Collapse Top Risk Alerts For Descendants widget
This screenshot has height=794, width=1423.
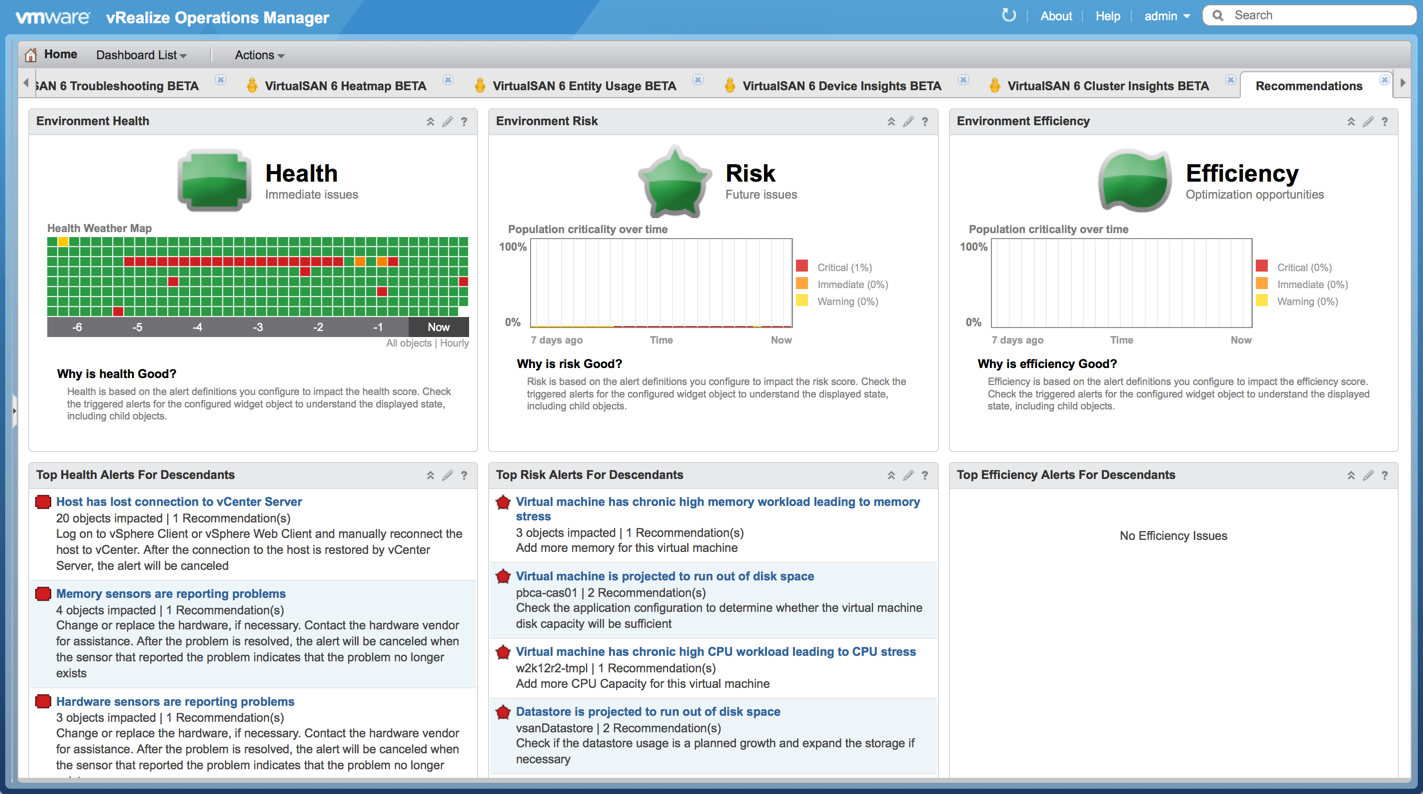point(891,476)
